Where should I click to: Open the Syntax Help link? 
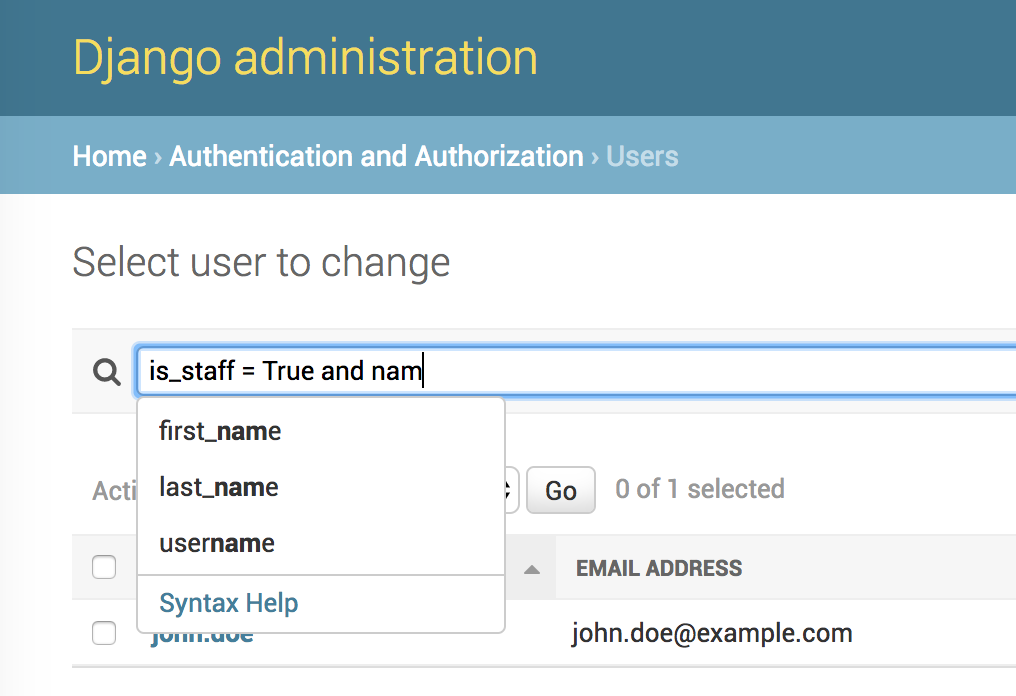click(229, 603)
